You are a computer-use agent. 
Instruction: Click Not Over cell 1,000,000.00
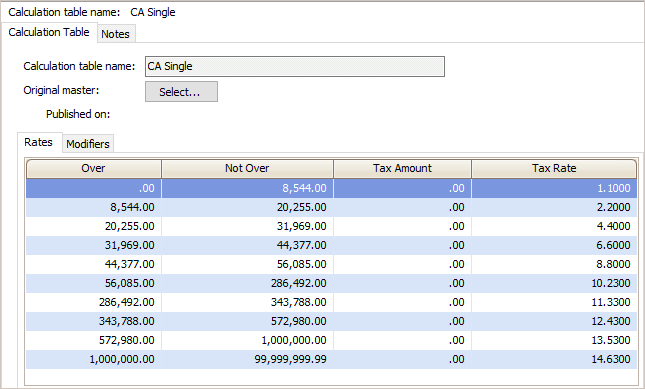tap(247, 340)
